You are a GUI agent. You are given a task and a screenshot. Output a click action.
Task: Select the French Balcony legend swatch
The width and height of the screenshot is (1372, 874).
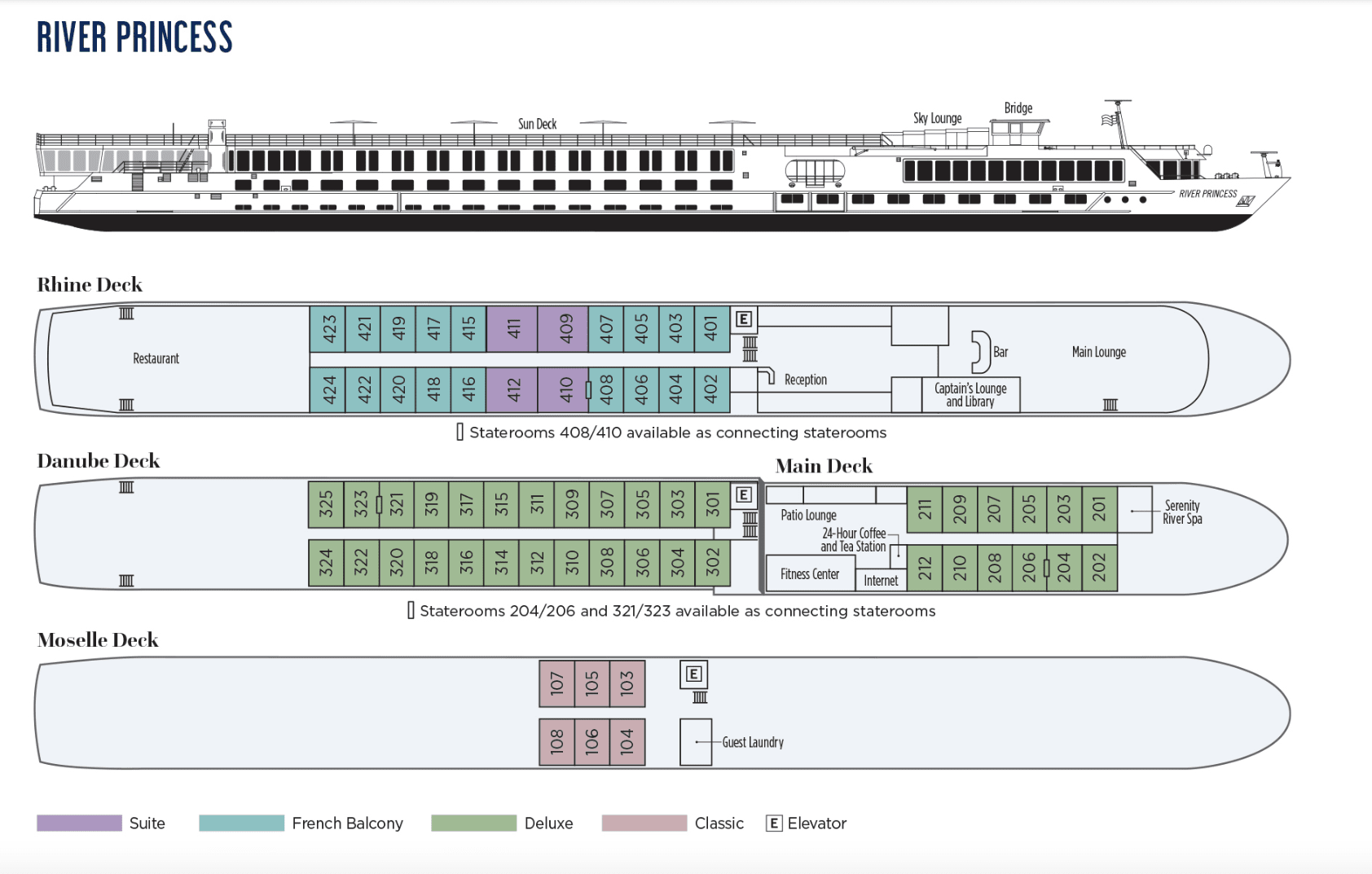click(x=242, y=823)
